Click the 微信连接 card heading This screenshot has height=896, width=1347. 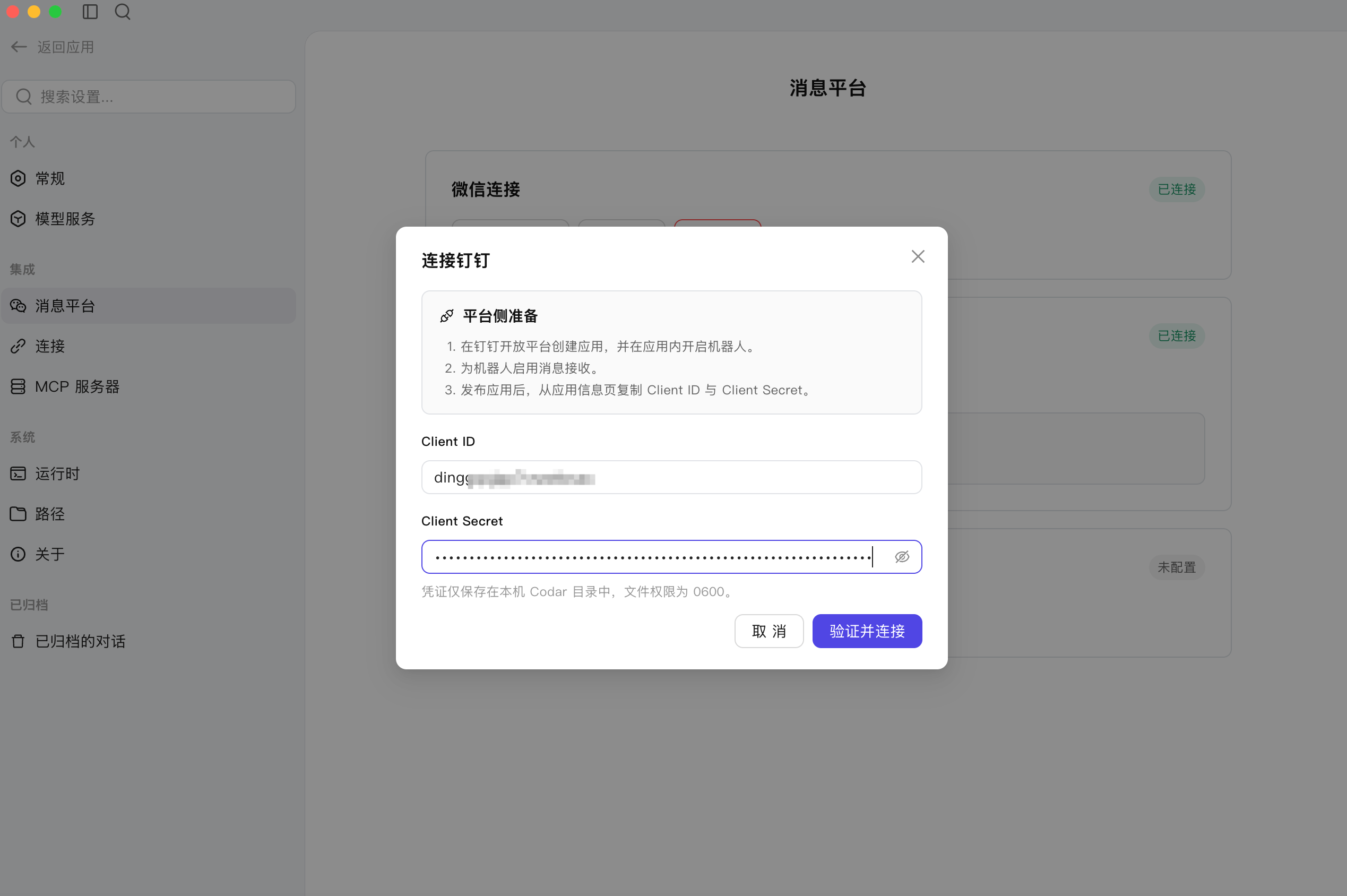486,189
